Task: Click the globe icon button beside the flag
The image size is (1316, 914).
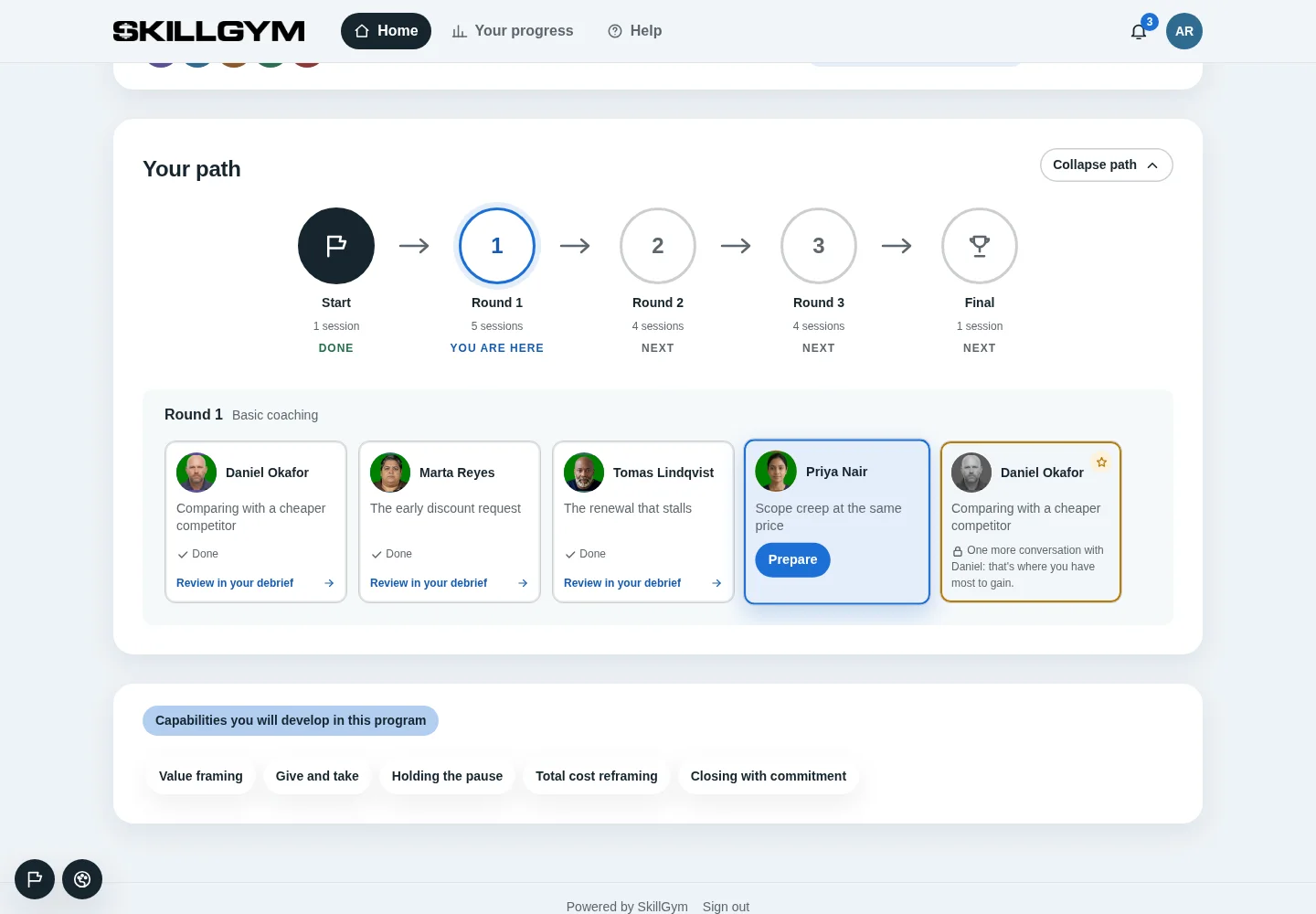Action: pos(82,879)
